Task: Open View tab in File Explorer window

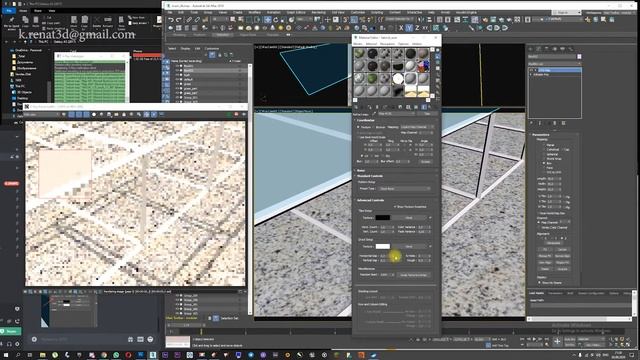Action: pos(52,11)
